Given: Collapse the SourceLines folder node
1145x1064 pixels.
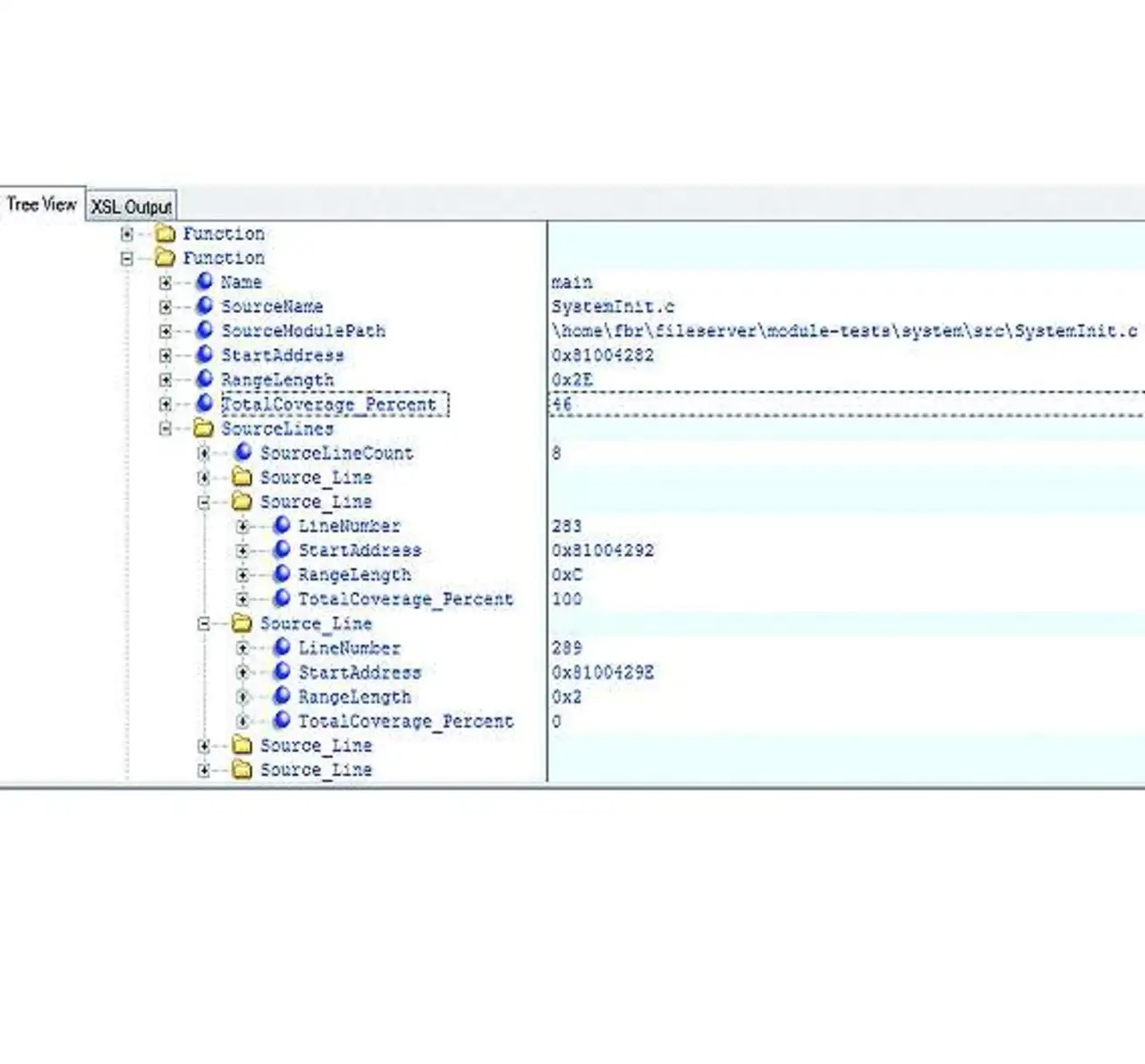Looking at the screenshot, I should pyautogui.click(x=165, y=428).
